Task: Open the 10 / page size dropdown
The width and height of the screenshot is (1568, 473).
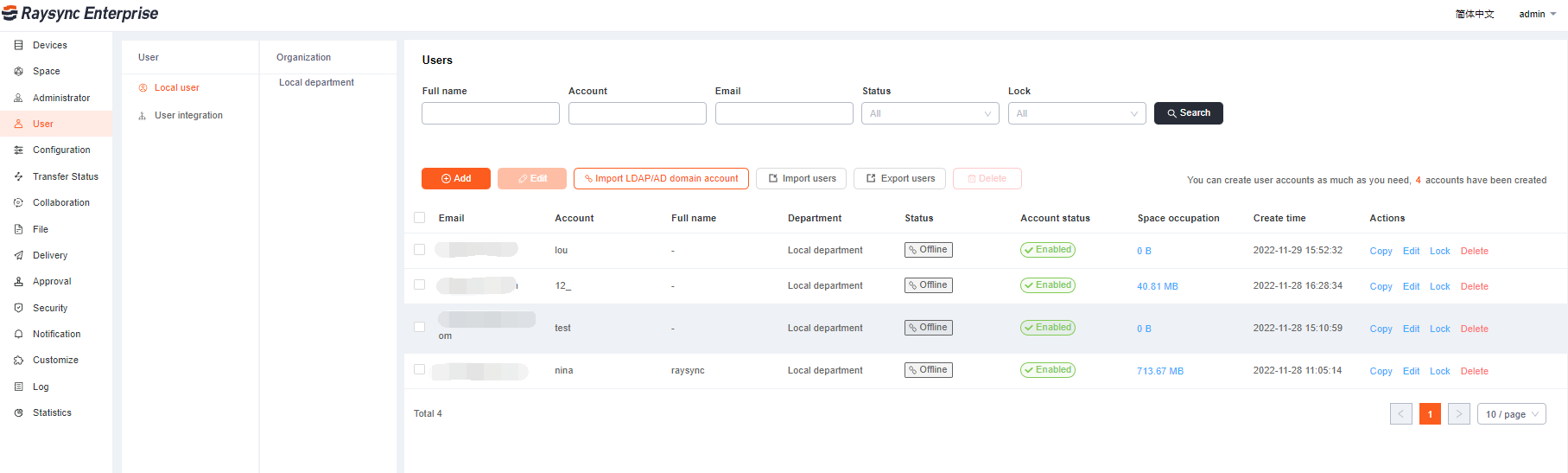Action: click(1512, 414)
